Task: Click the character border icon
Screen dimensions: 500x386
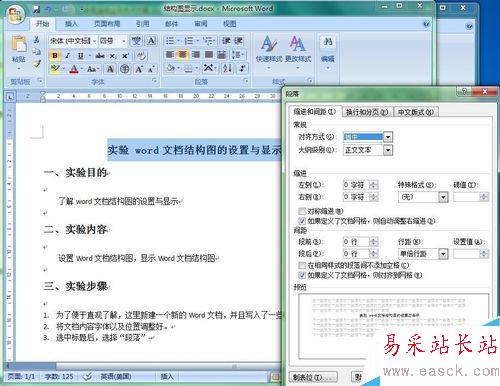Action: (151, 41)
